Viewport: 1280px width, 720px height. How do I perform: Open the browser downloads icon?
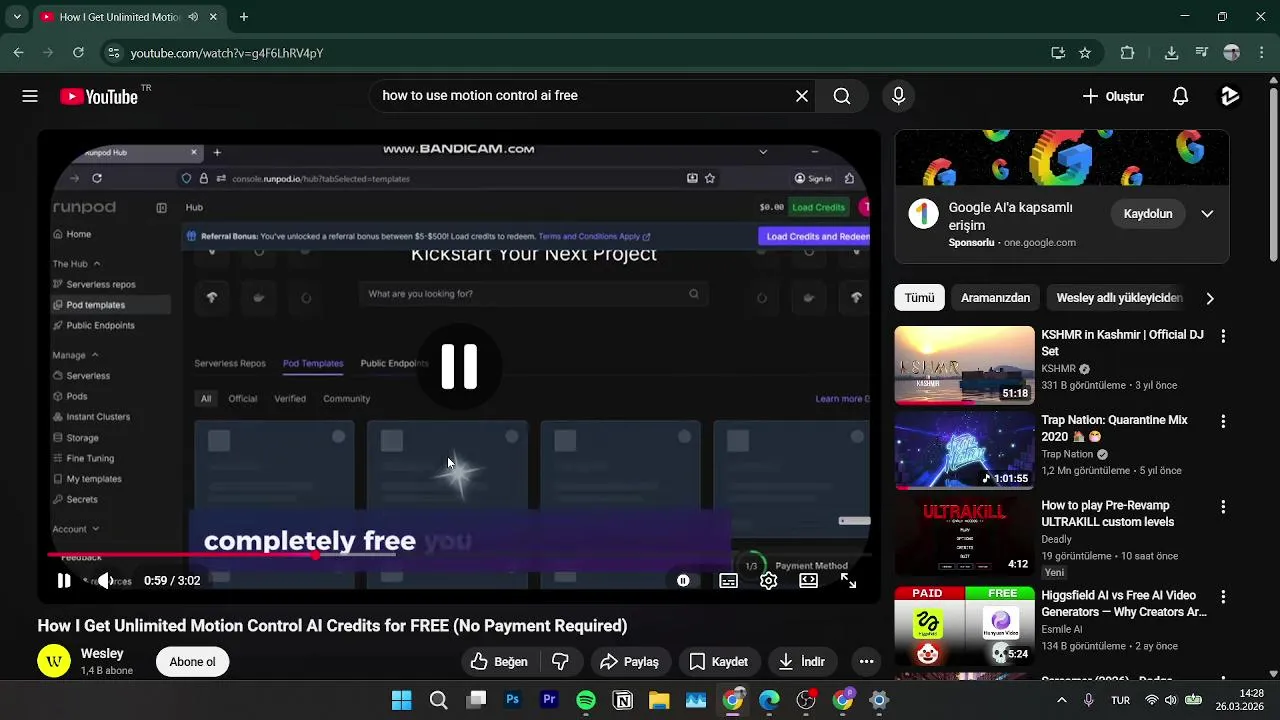(x=1171, y=53)
